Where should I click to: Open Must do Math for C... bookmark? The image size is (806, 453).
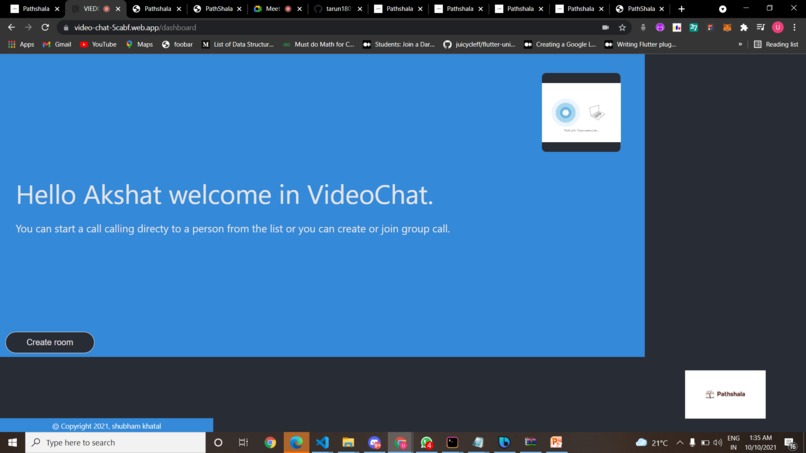(319, 44)
